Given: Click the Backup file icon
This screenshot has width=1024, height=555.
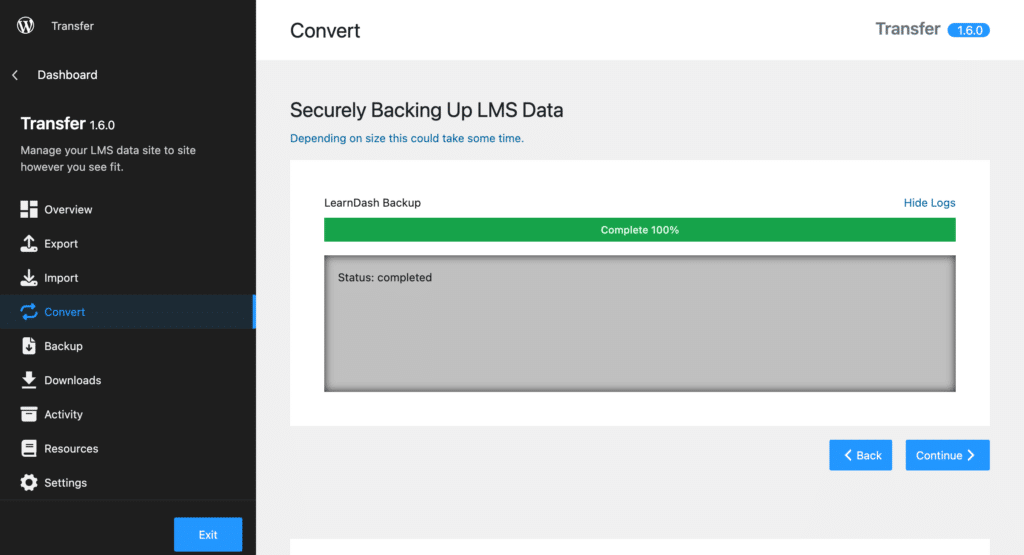Looking at the screenshot, I should click(29, 346).
